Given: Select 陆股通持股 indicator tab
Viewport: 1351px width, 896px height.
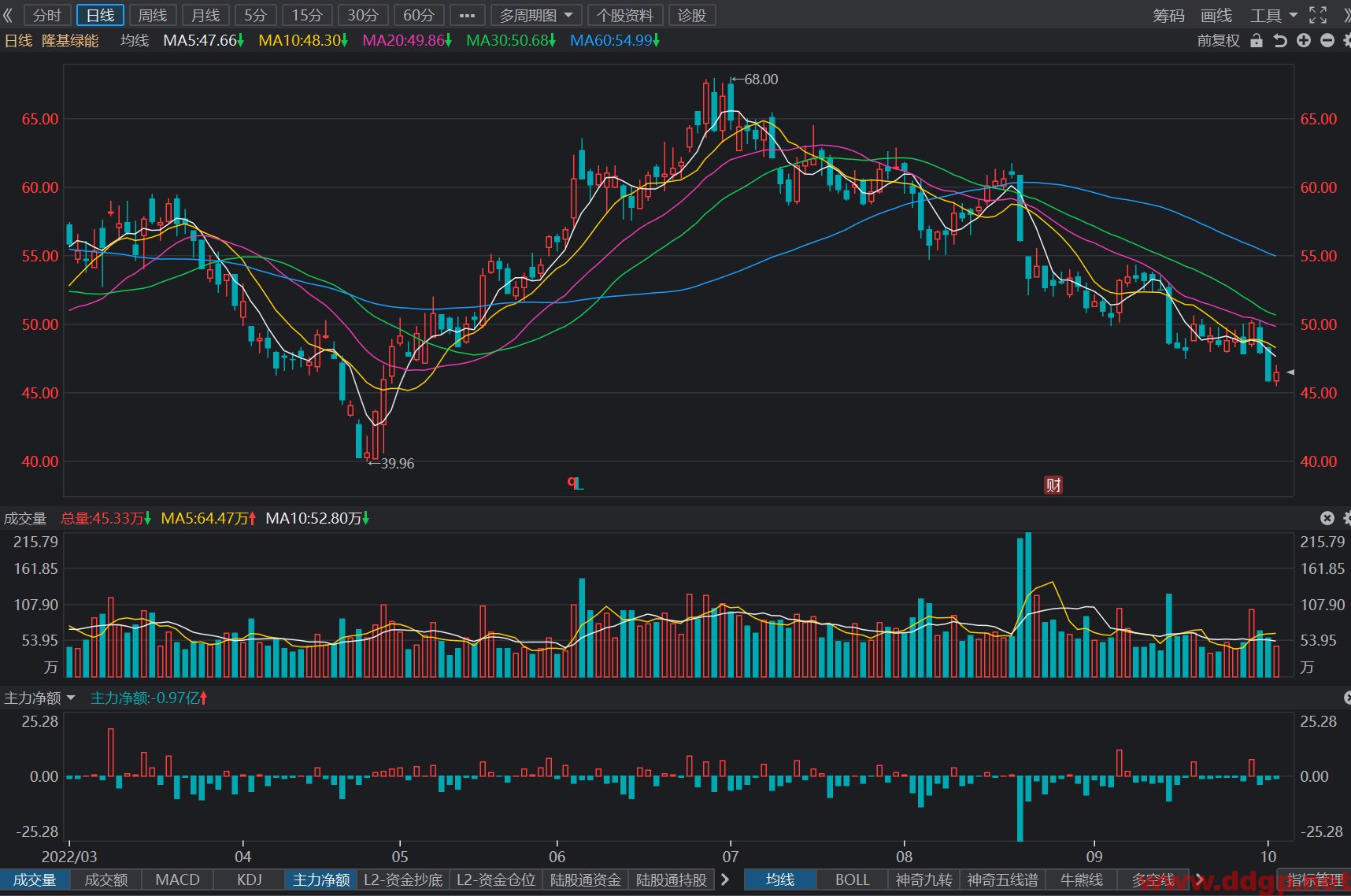Looking at the screenshot, I should click(x=672, y=879).
